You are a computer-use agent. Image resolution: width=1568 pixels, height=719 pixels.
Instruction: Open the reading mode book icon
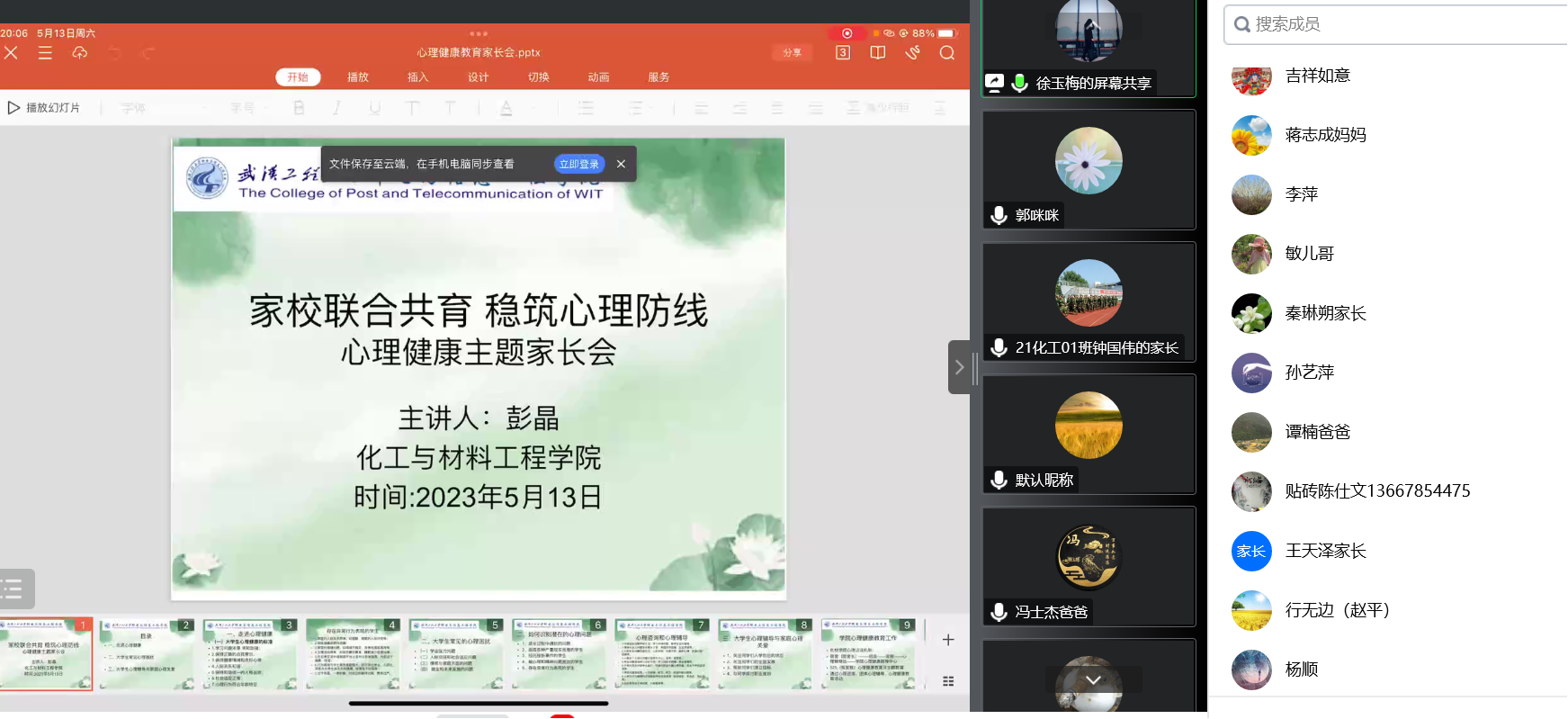[x=878, y=53]
